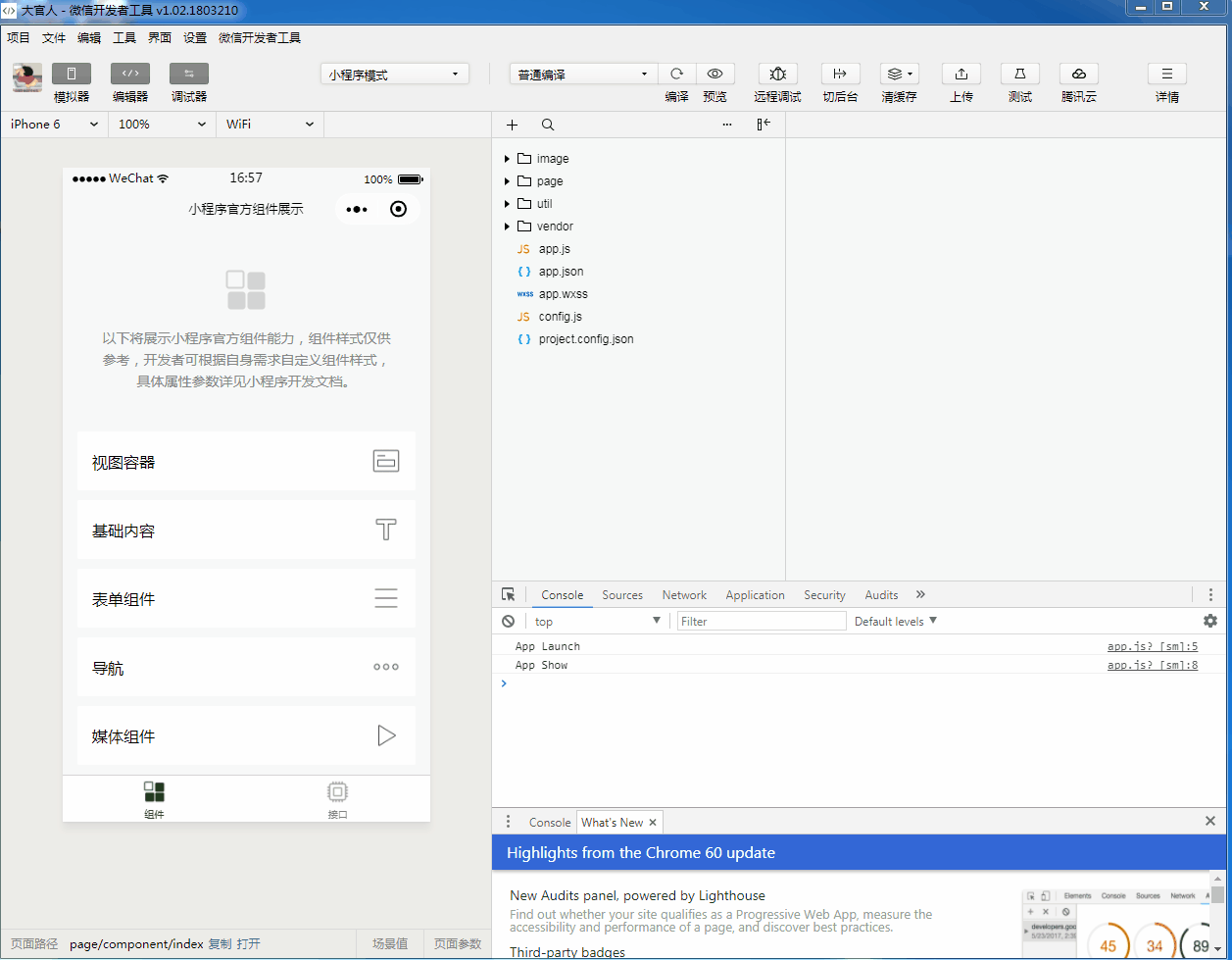Open the WiFi network dropdown
The image size is (1232, 960).
[270, 125]
